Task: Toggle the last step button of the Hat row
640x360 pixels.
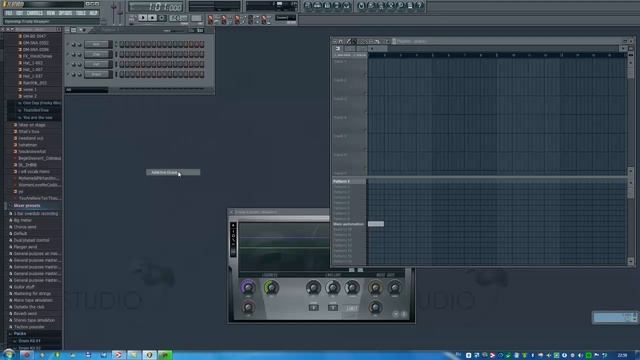Action: coord(202,64)
